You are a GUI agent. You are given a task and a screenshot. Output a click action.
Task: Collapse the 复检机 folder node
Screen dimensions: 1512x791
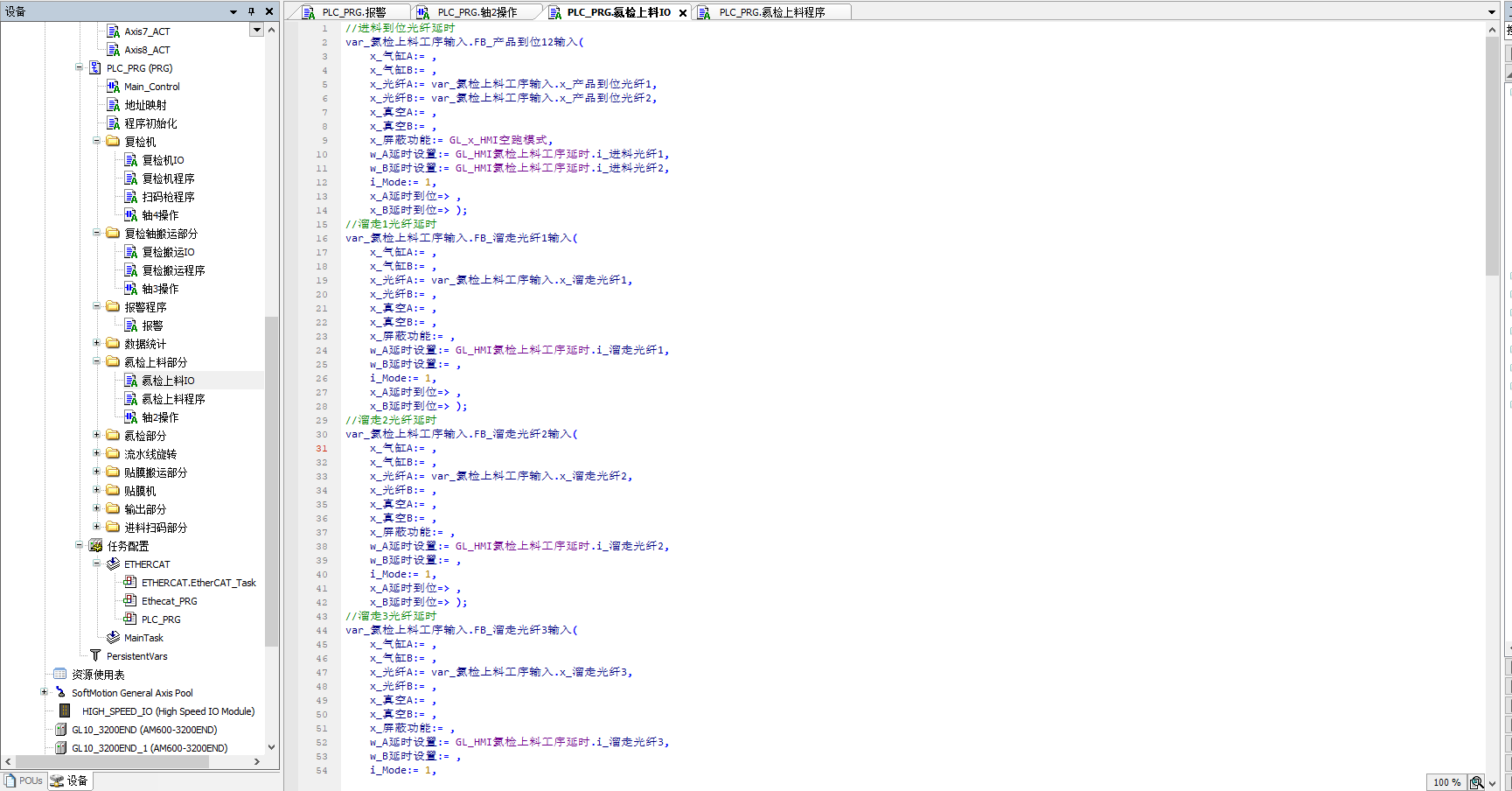coord(96,142)
